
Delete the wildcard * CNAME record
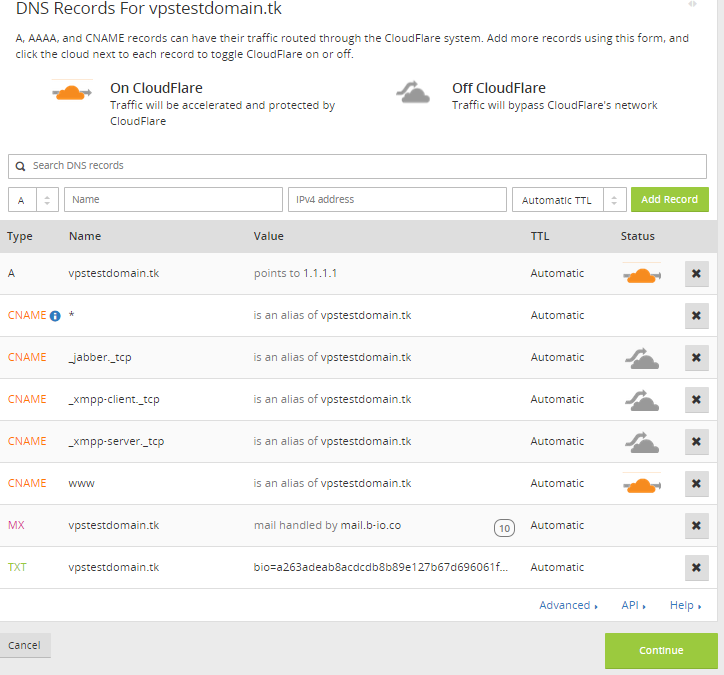696,316
